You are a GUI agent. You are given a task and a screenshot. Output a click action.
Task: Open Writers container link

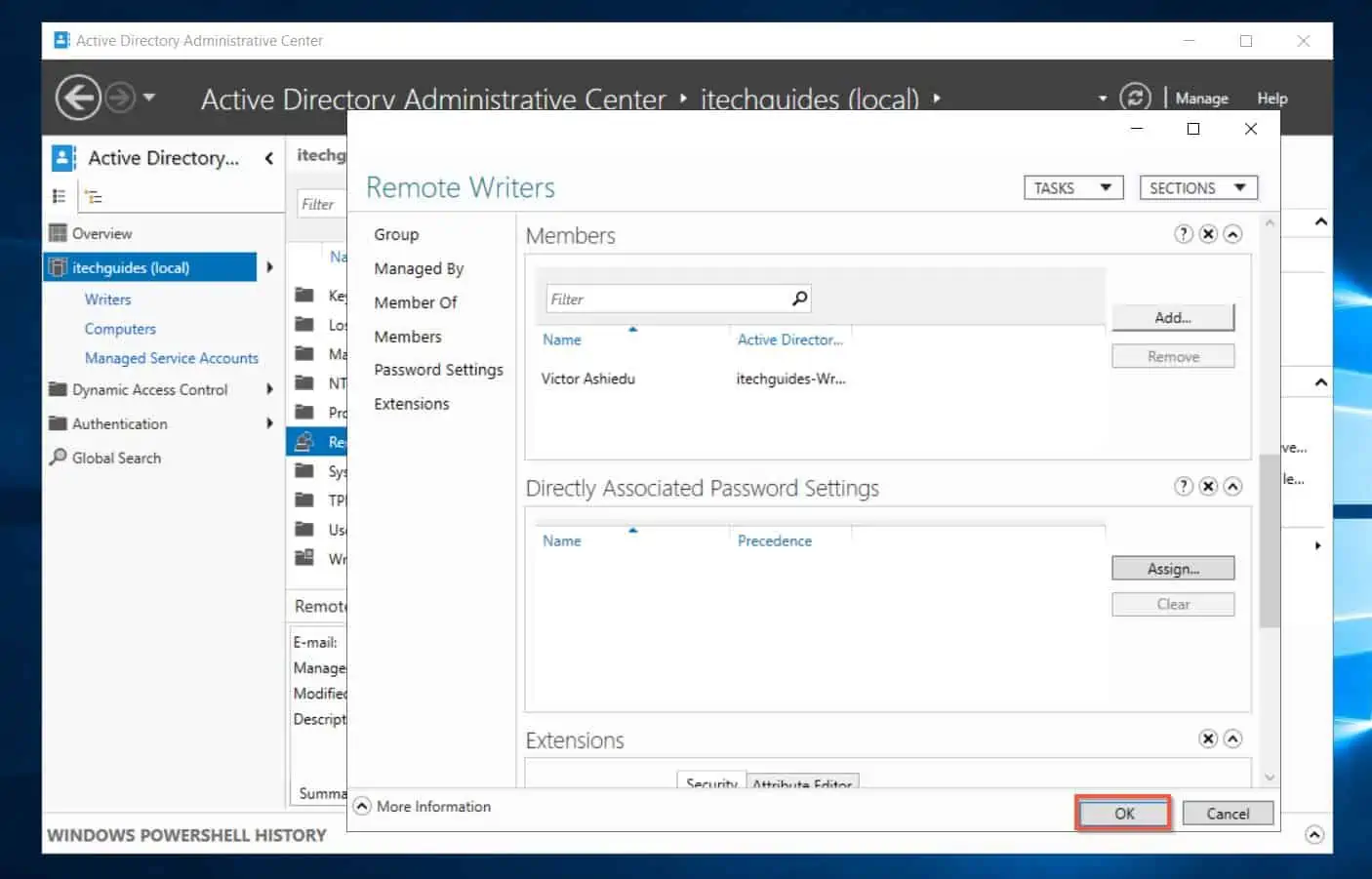pos(107,300)
